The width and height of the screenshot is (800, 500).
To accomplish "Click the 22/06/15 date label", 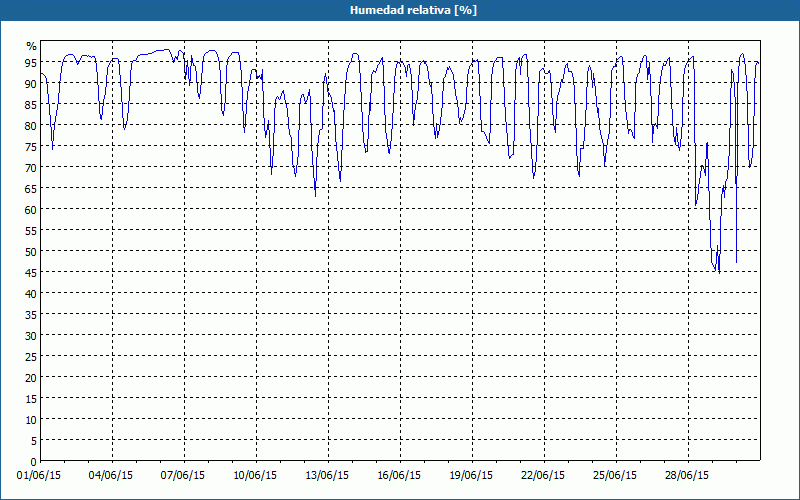I will pyautogui.click(x=543, y=476).
